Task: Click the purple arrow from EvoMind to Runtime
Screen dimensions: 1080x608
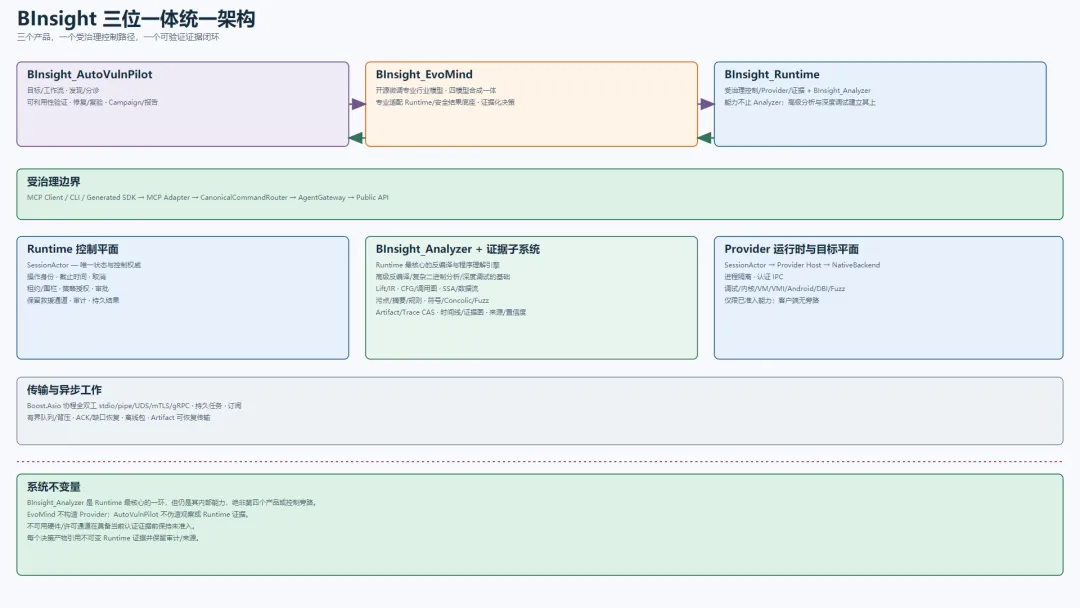Action: (706, 104)
